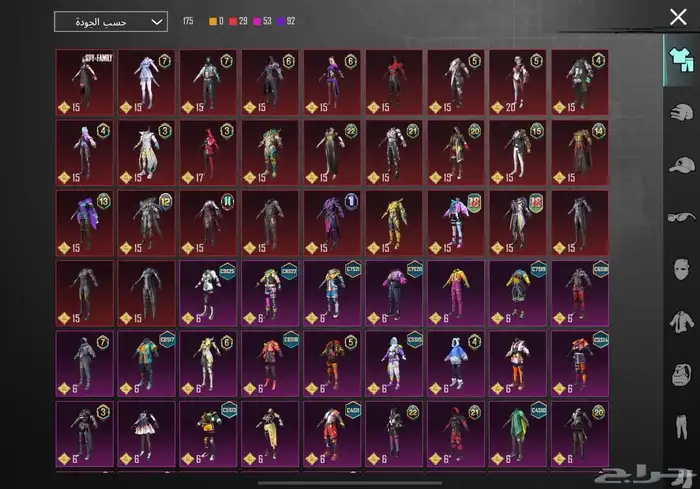This screenshot has height=489, width=700.
Task: Open the cap headwear category
Action: pos(678,165)
